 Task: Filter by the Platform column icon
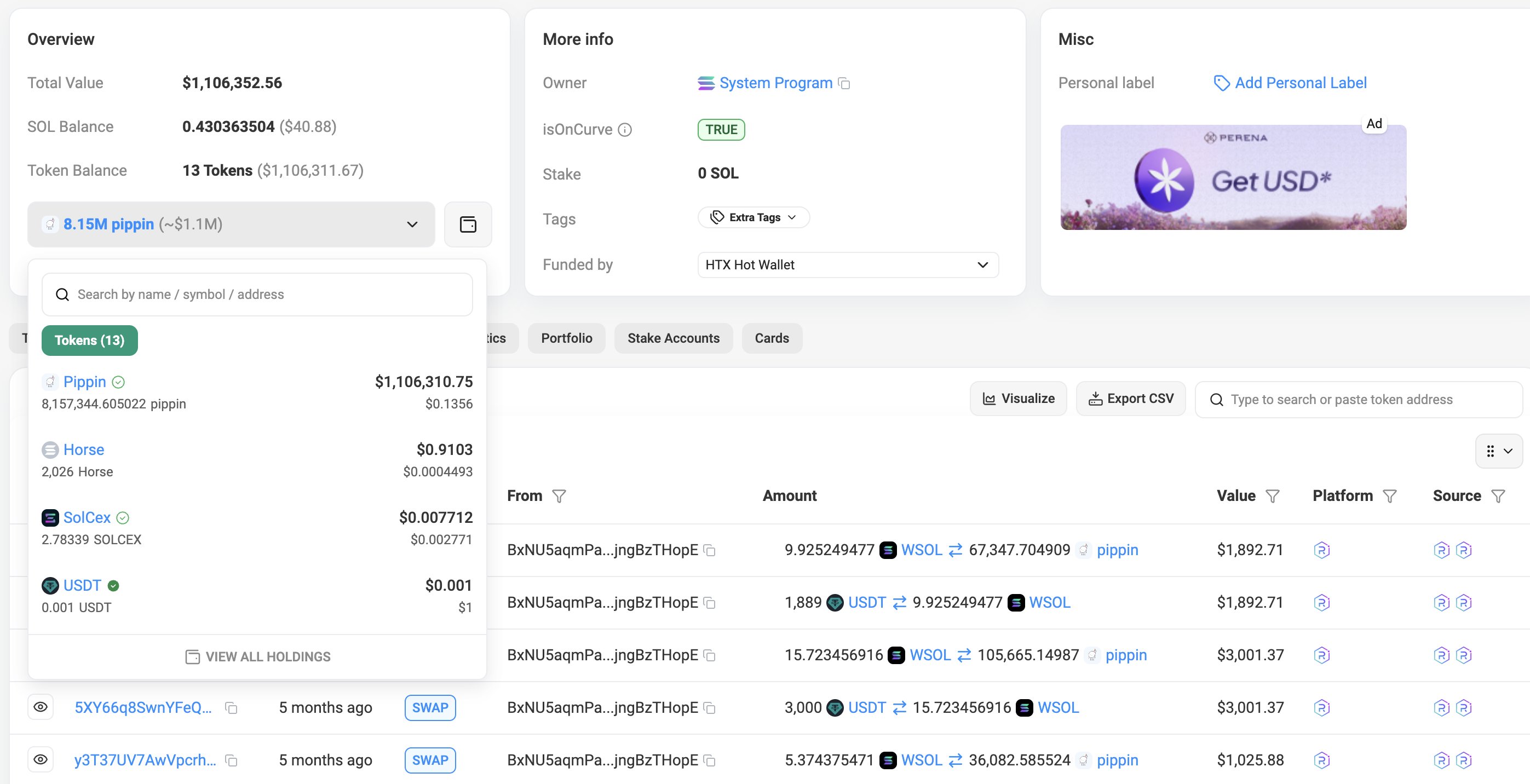click(x=1389, y=496)
